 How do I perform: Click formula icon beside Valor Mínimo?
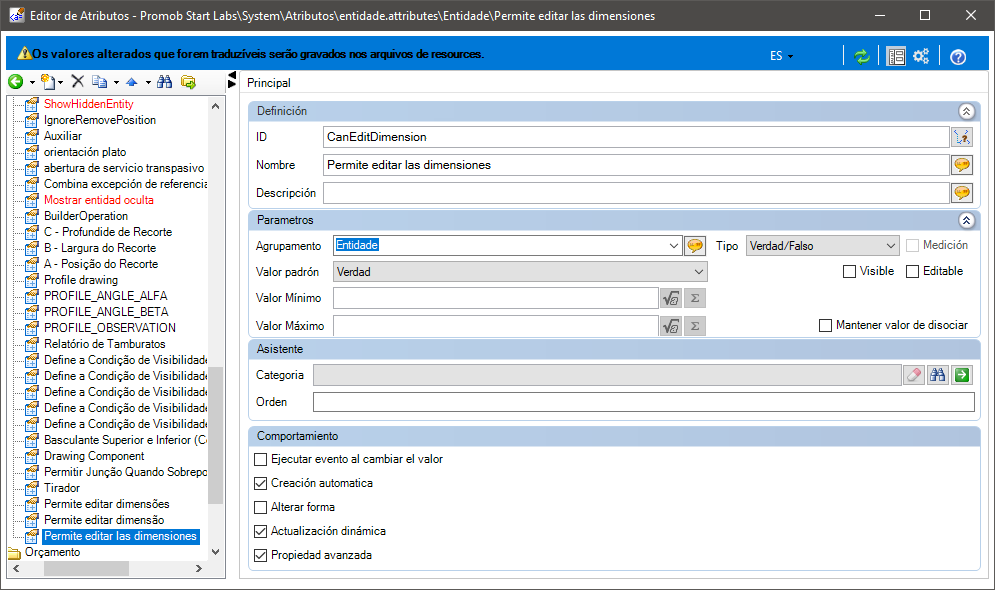pos(671,298)
